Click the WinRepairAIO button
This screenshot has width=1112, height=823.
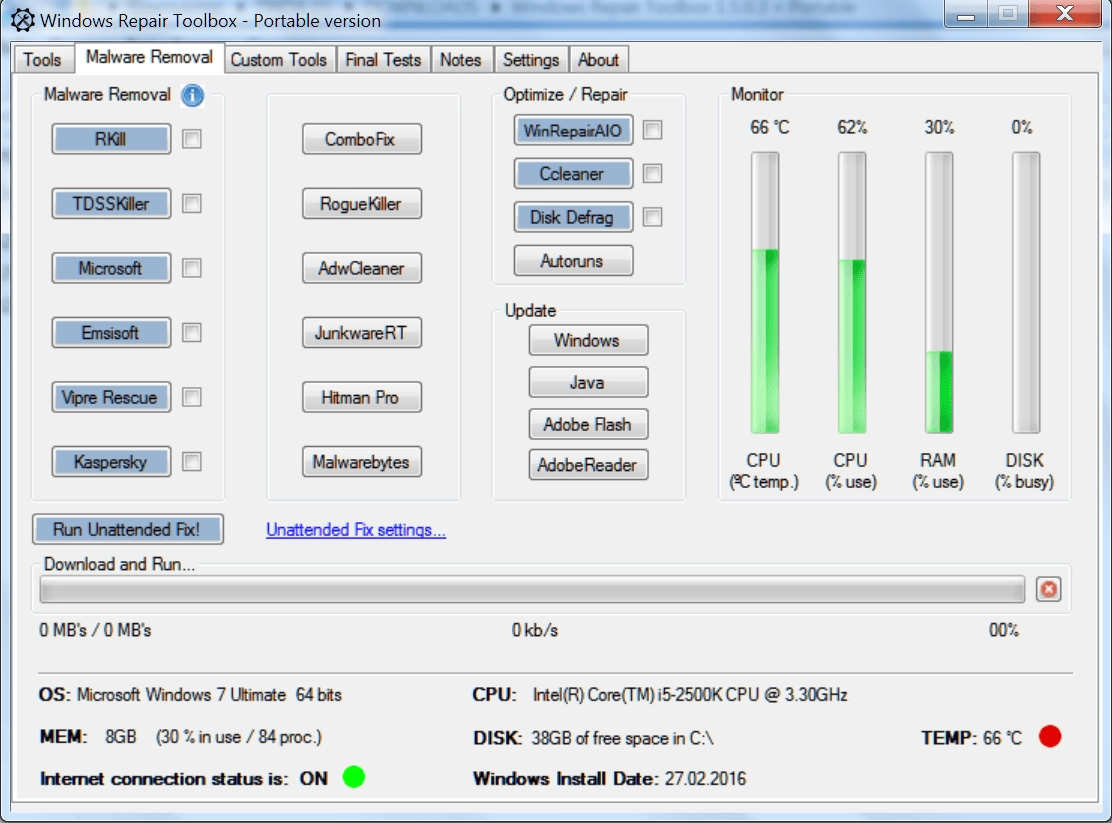coord(573,131)
